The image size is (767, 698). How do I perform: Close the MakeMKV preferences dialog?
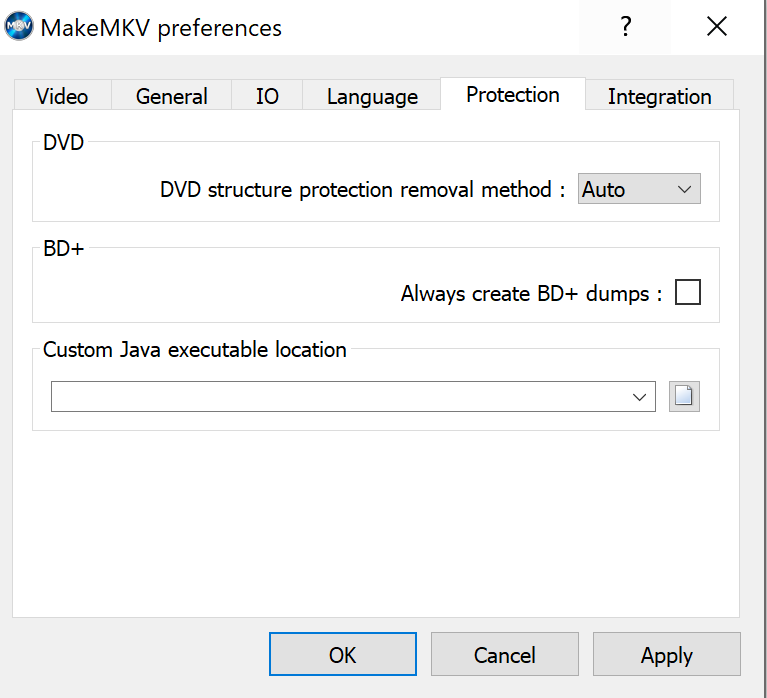(716, 27)
